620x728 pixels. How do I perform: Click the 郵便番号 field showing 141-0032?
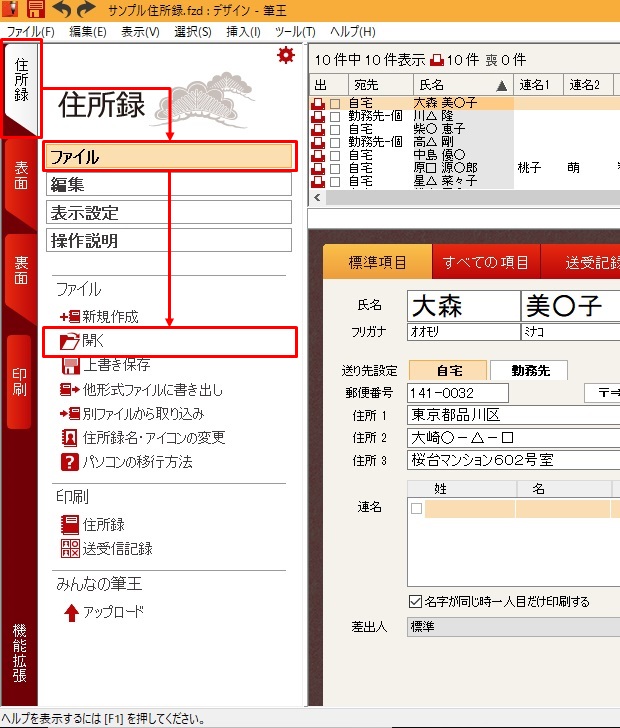[458, 393]
